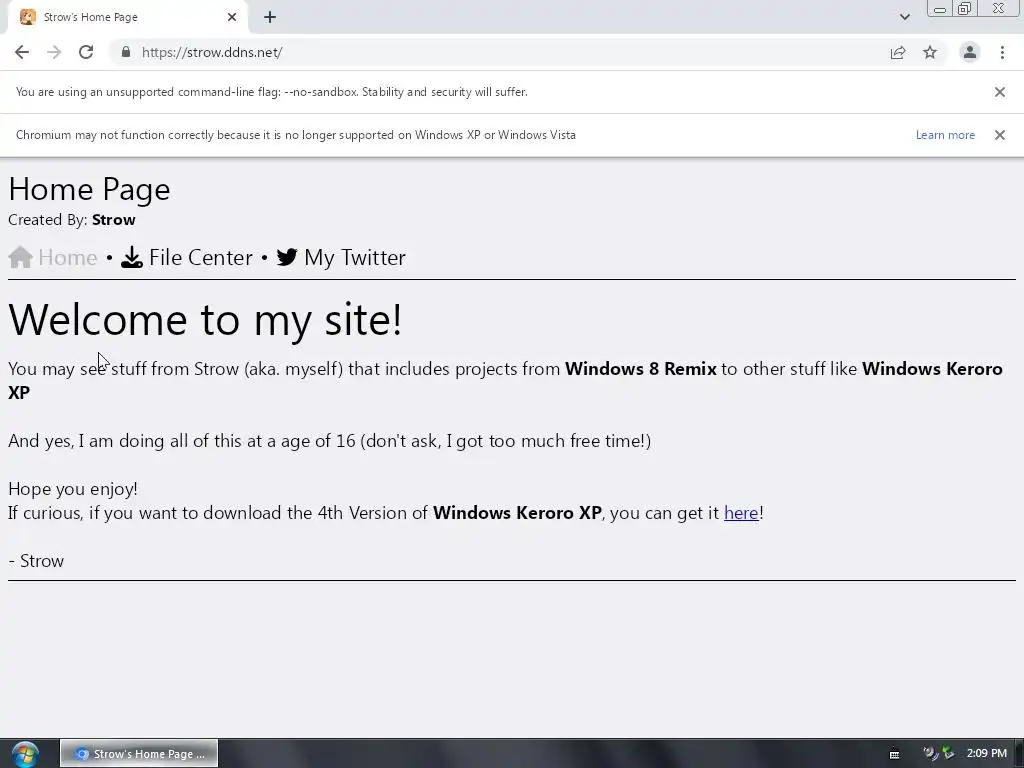
Task: Open the Chromium three-dot menu
Action: 1002,52
